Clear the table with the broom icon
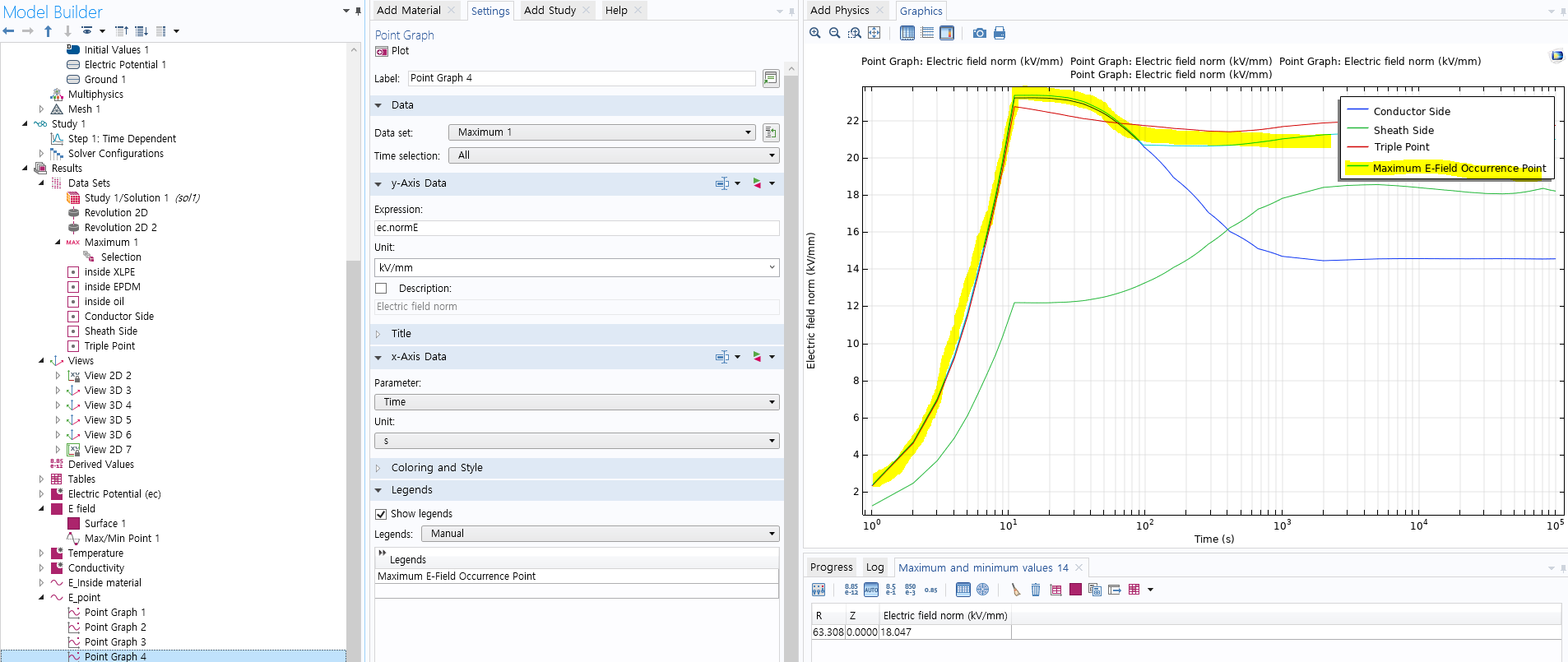1568x662 pixels. 1015,590
